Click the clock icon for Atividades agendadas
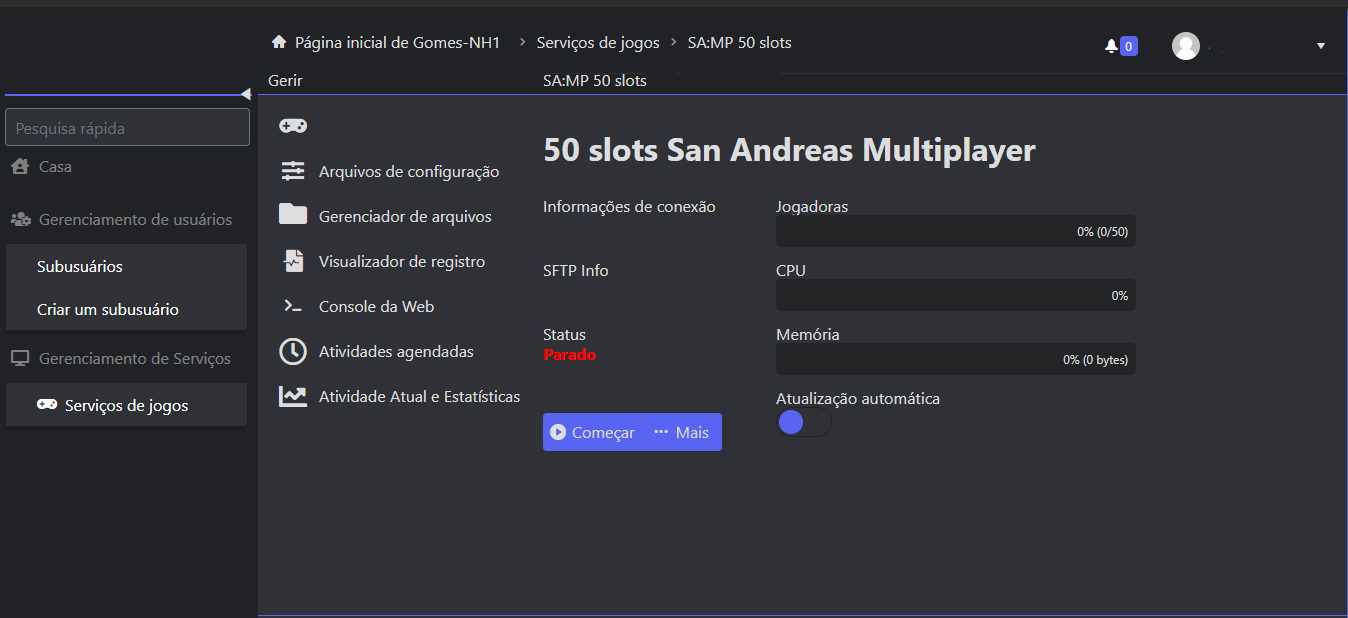1348x618 pixels. [x=293, y=351]
